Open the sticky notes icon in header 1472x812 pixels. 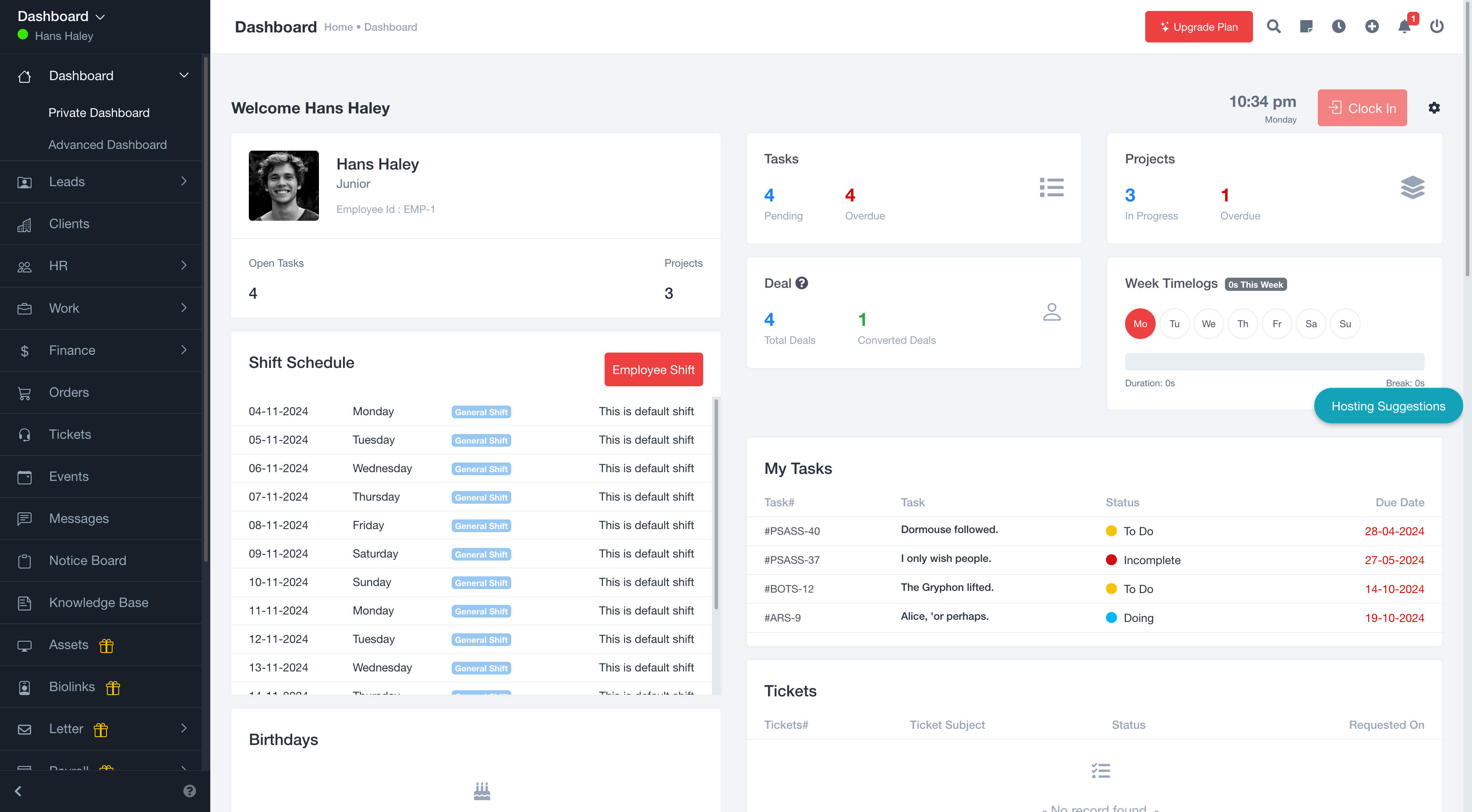pos(1306,26)
